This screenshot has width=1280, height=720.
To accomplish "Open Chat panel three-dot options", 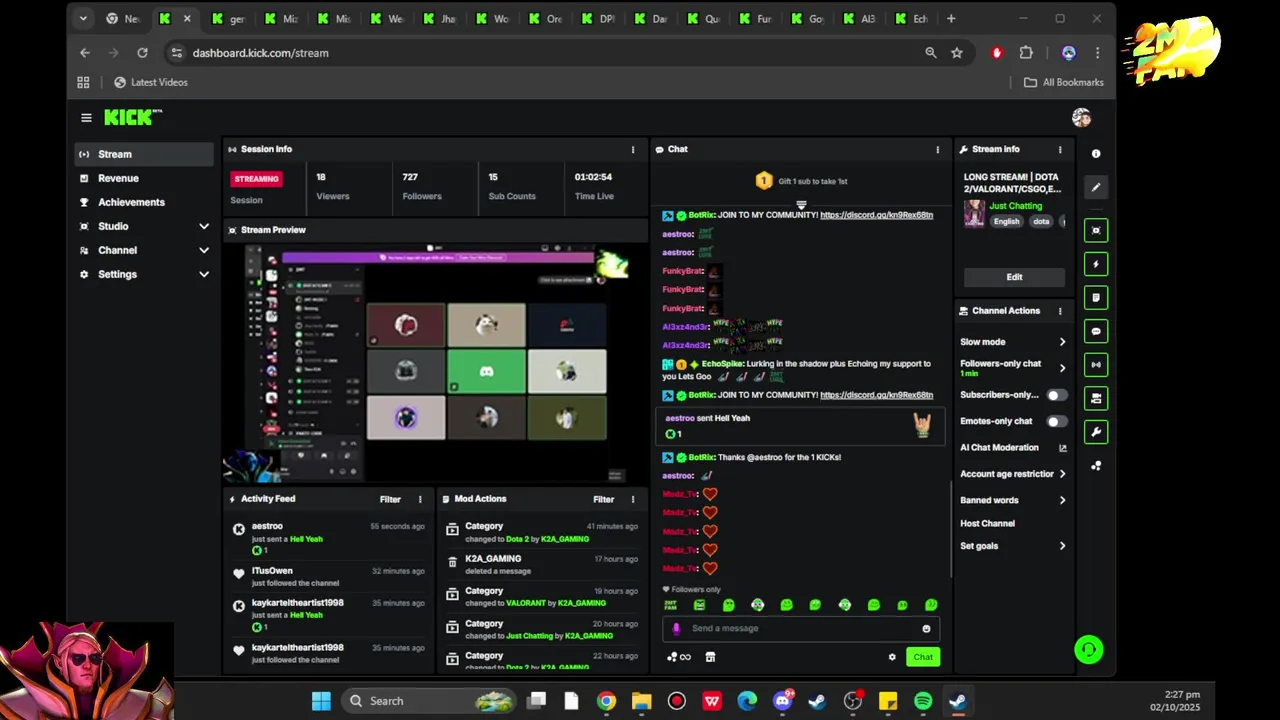I will click(937, 149).
